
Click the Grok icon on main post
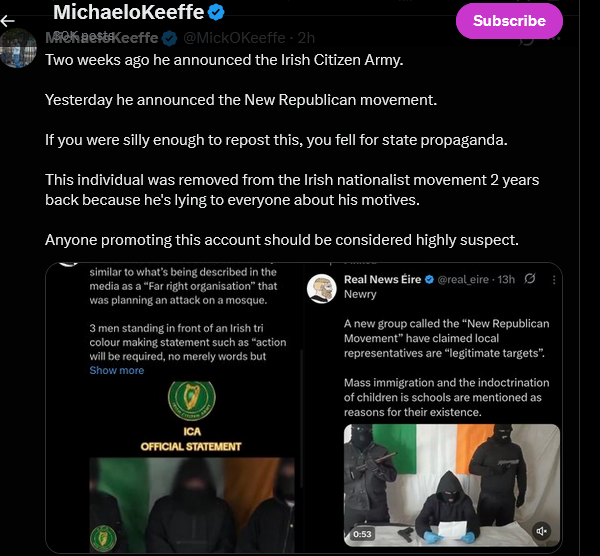527,38
